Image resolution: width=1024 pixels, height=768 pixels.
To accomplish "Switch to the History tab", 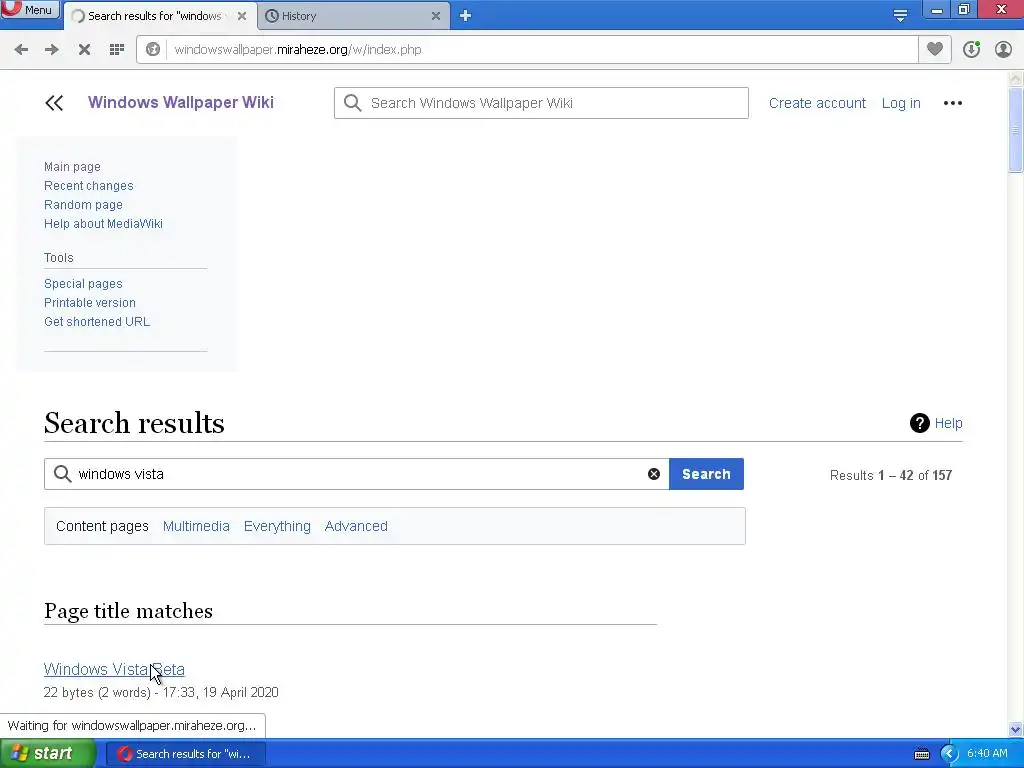I will [353, 16].
